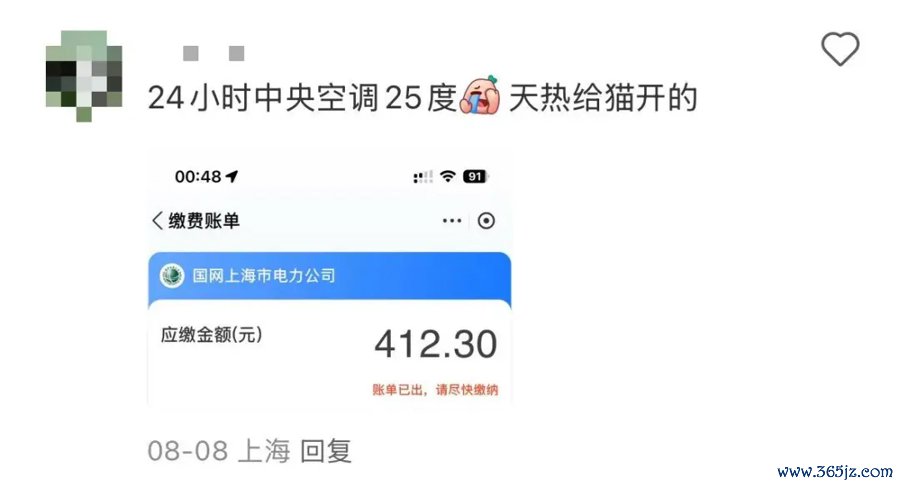Click the 国网上海市电力公司 logo icon

[172, 276]
